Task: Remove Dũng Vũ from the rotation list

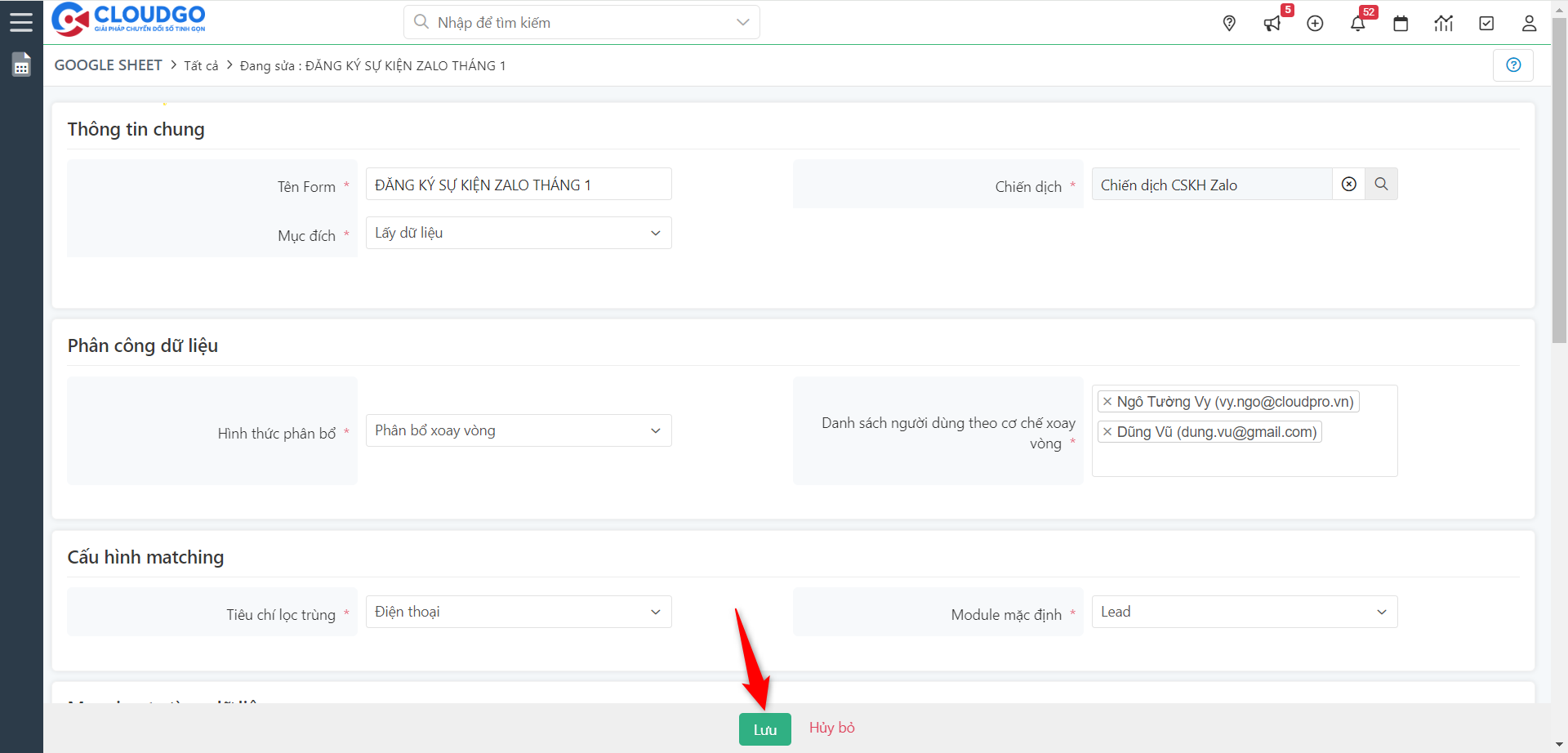Action: (1108, 431)
